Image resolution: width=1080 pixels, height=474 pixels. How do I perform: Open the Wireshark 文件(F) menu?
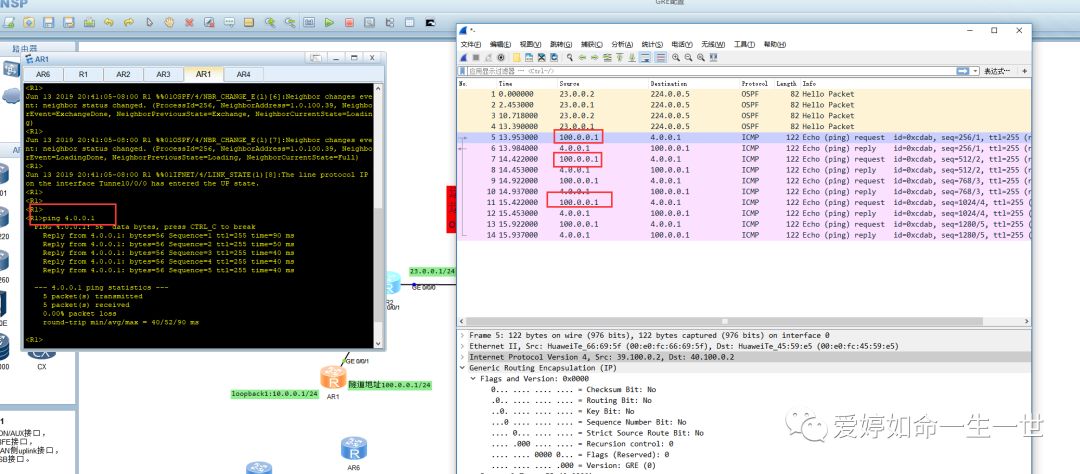click(471, 44)
